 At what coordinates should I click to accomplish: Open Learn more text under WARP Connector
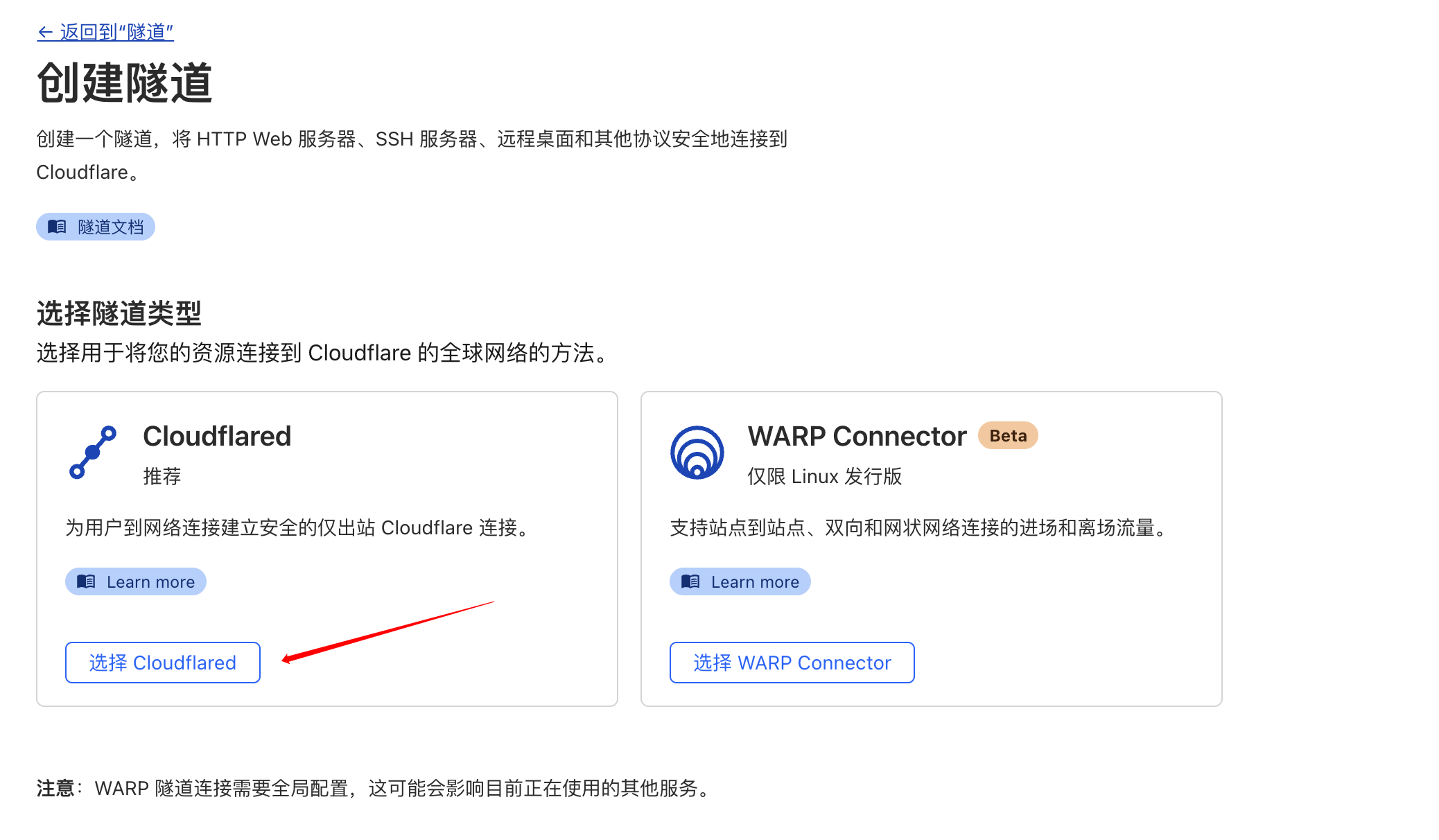[756, 582]
